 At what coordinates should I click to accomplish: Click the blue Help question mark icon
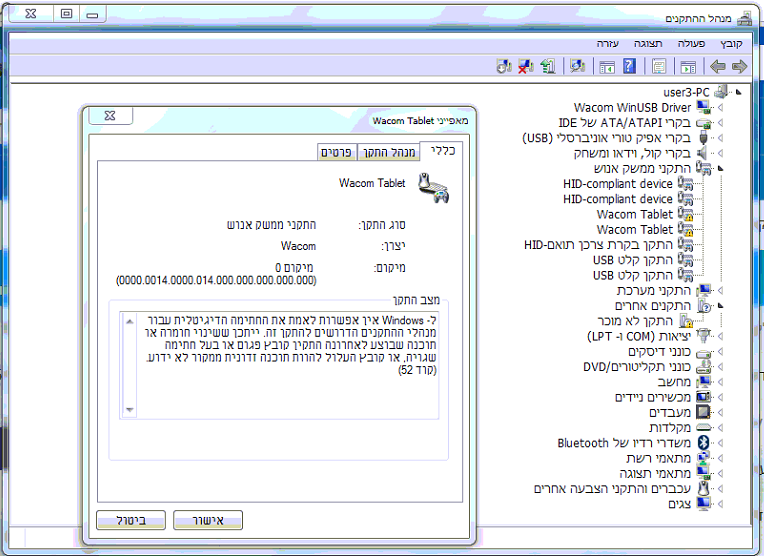(630, 66)
